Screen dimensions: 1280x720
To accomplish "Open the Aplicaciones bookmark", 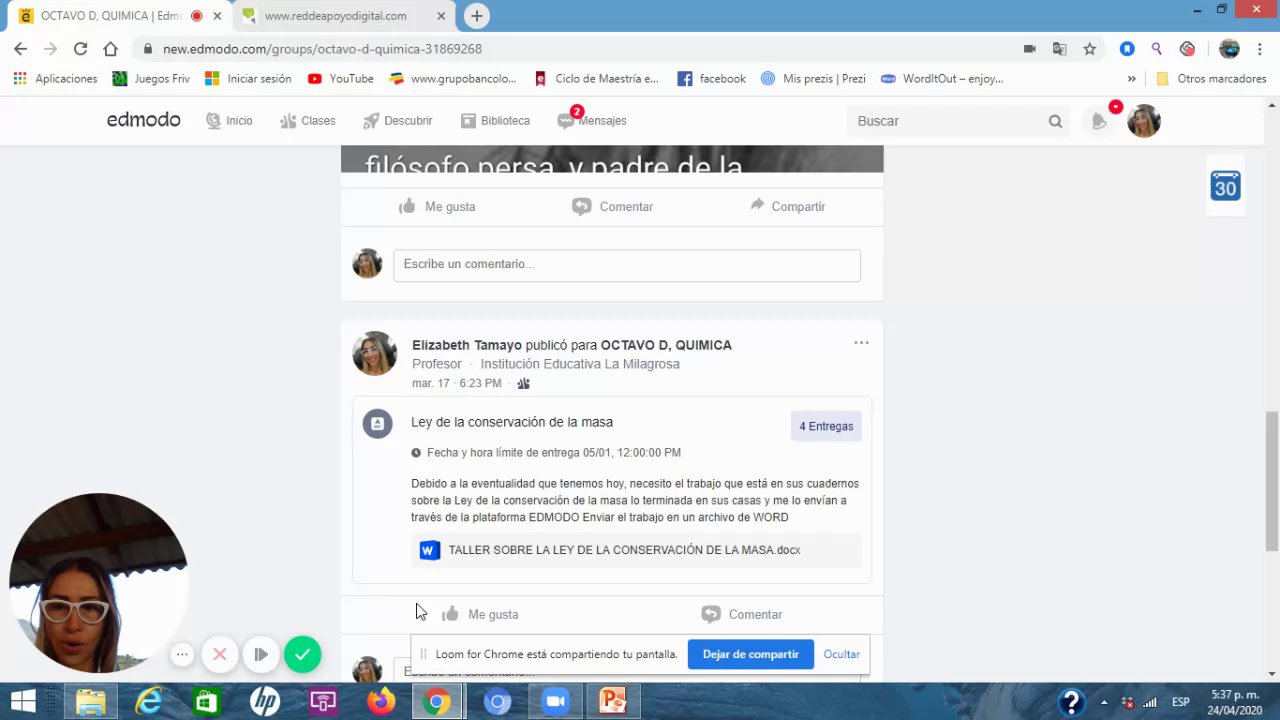I will [55, 78].
